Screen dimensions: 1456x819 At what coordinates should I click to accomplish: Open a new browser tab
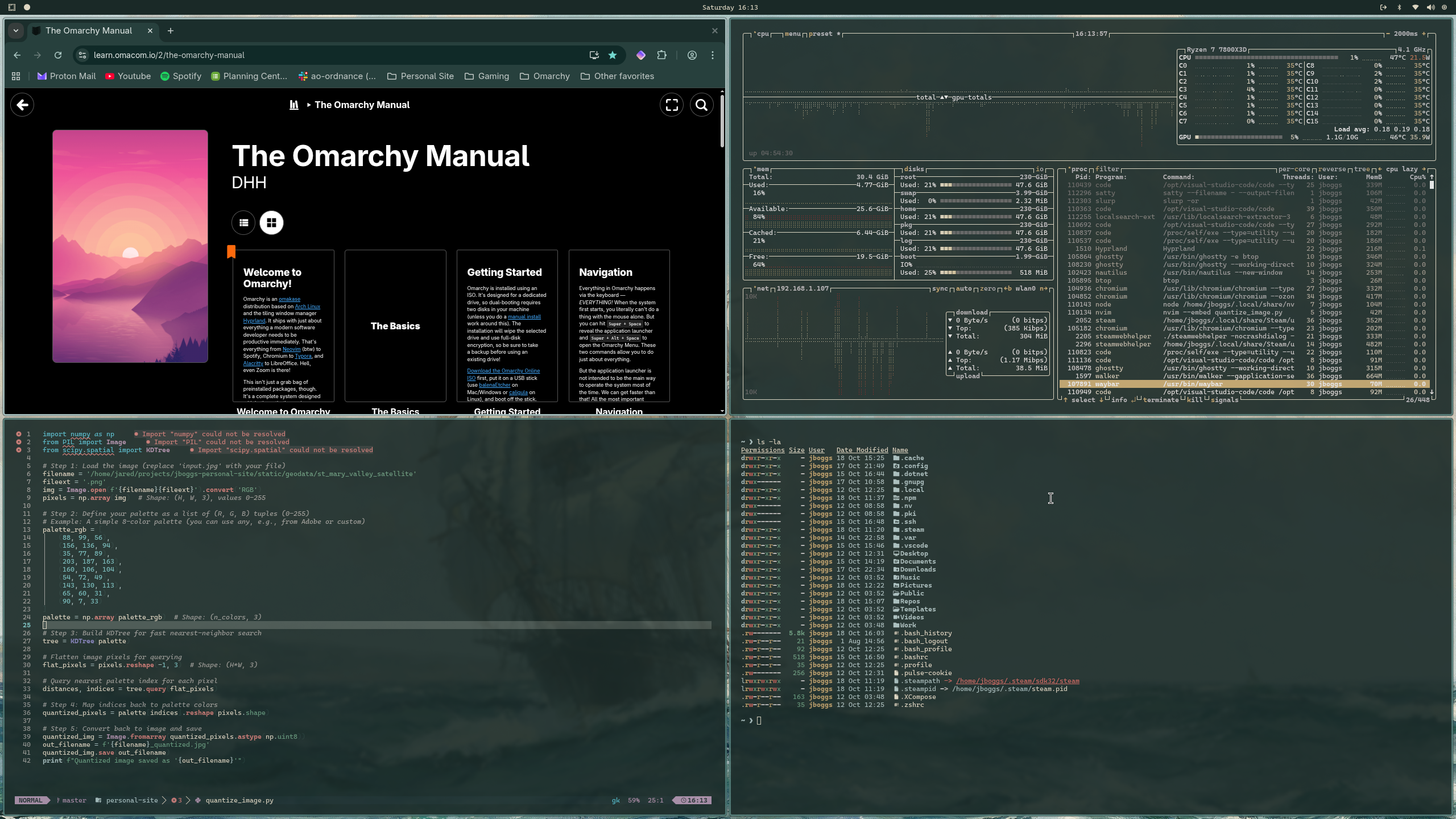tap(171, 31)
